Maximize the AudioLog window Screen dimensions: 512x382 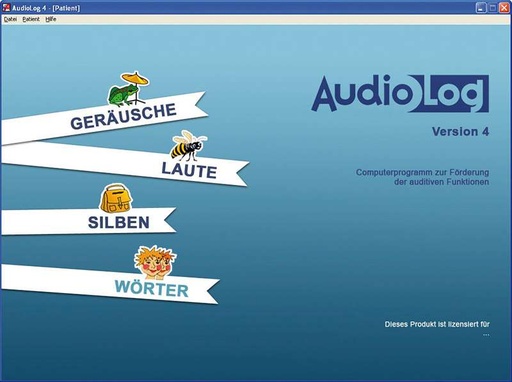tap(492, 8)
